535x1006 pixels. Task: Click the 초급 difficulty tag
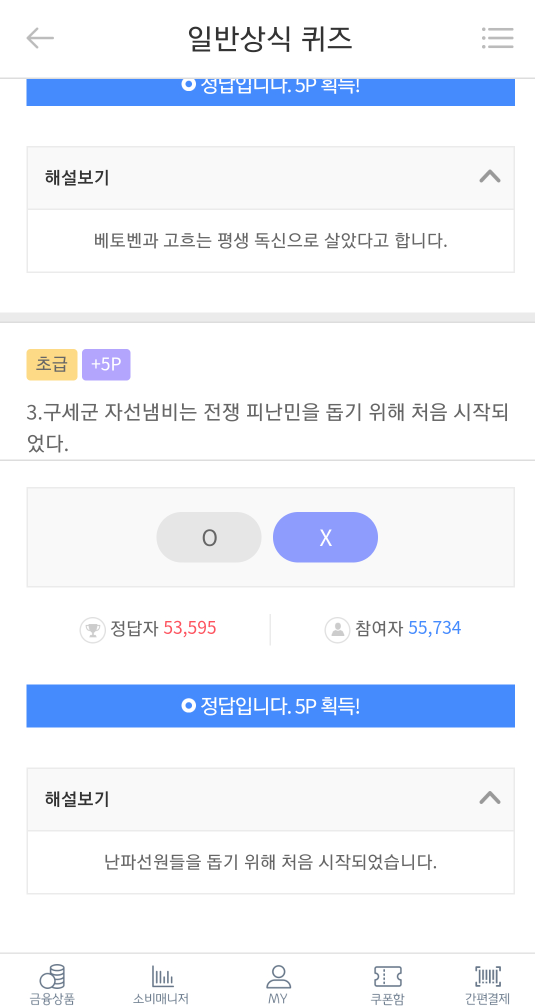pyautogui.click(x=52, y=365)
